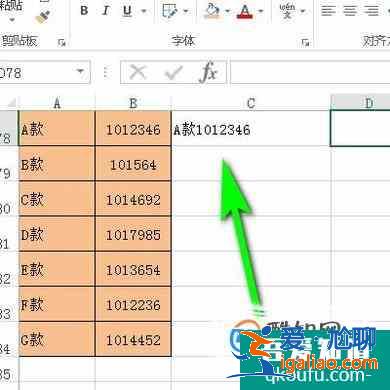This screenshot has height=390, width=390.
Task: Select cell with value 1014452
Action: [133, 339]
